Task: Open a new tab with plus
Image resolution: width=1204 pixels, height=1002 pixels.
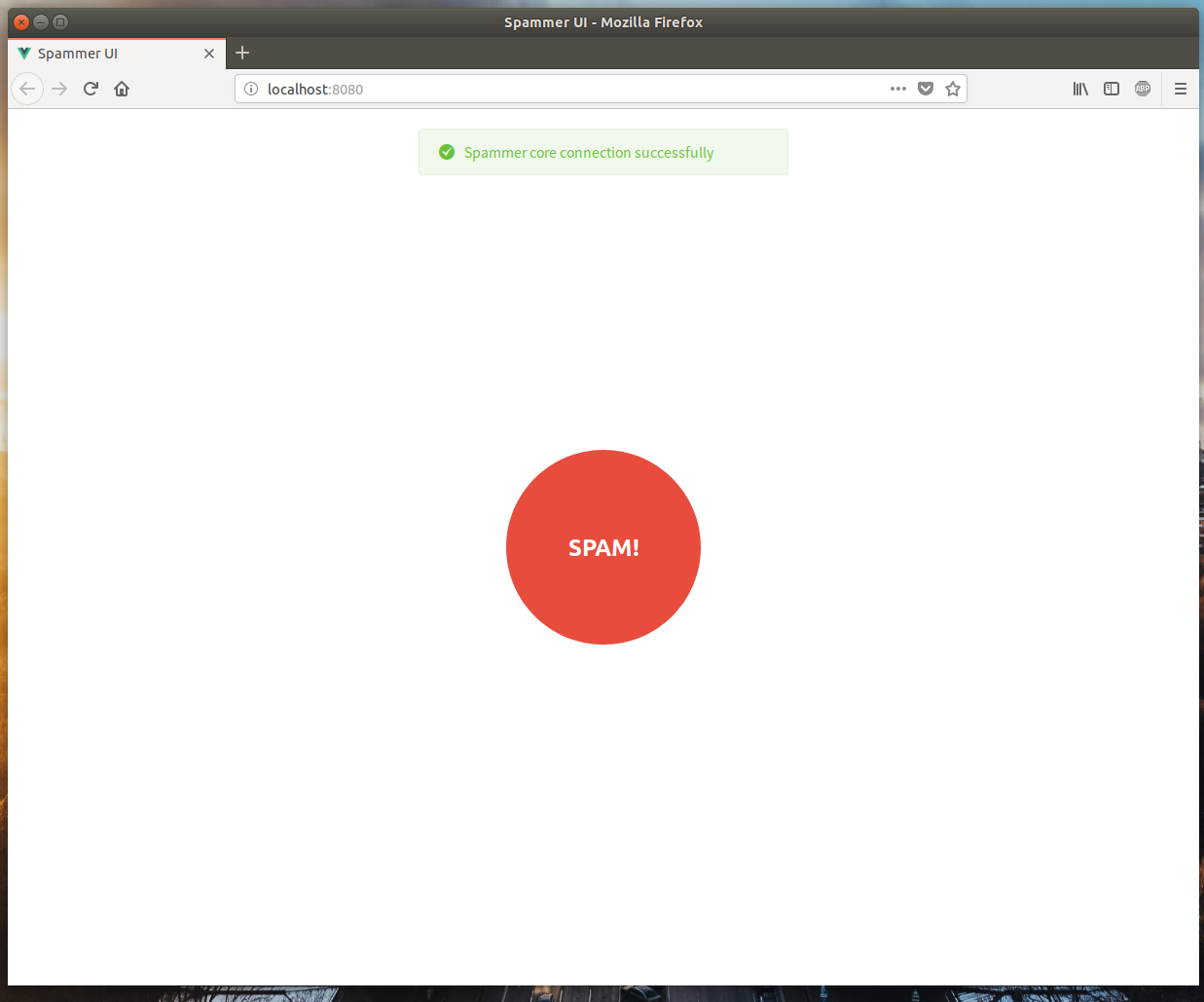Action: [242, 53]
